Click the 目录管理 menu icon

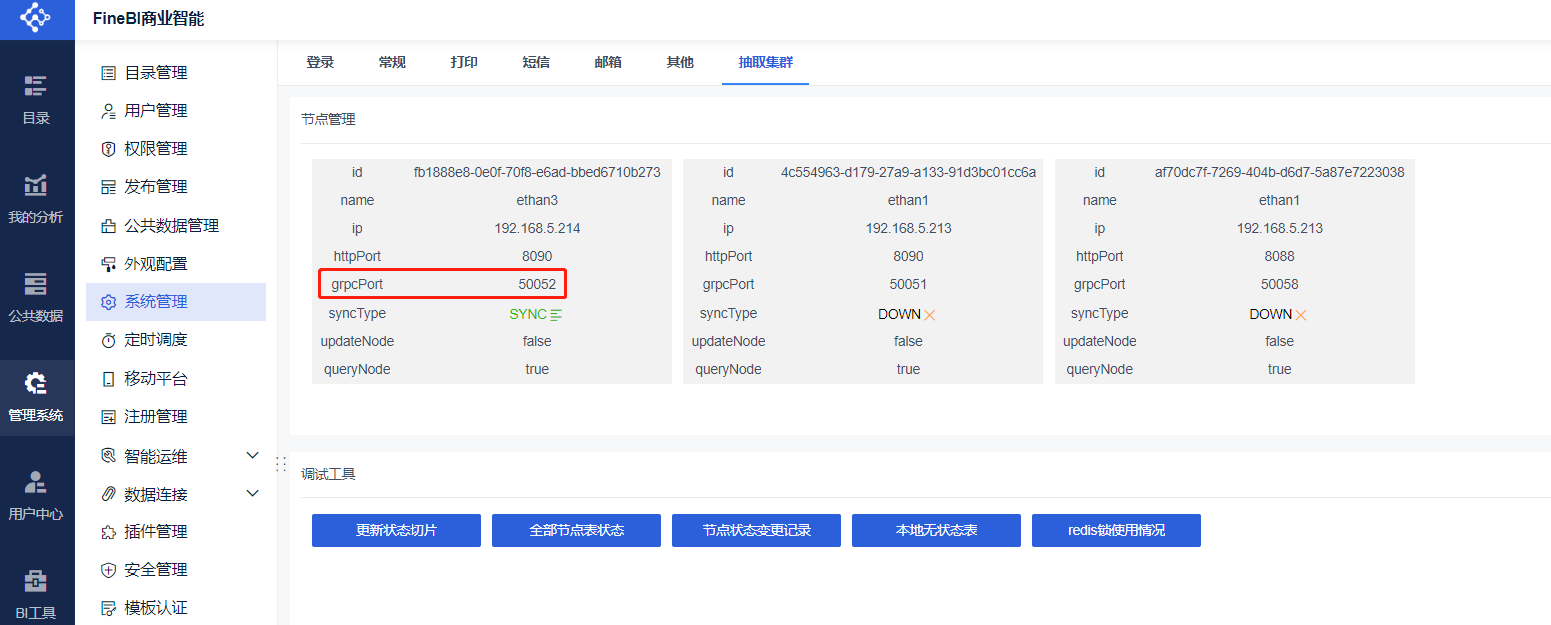click(x=109, y=73)
